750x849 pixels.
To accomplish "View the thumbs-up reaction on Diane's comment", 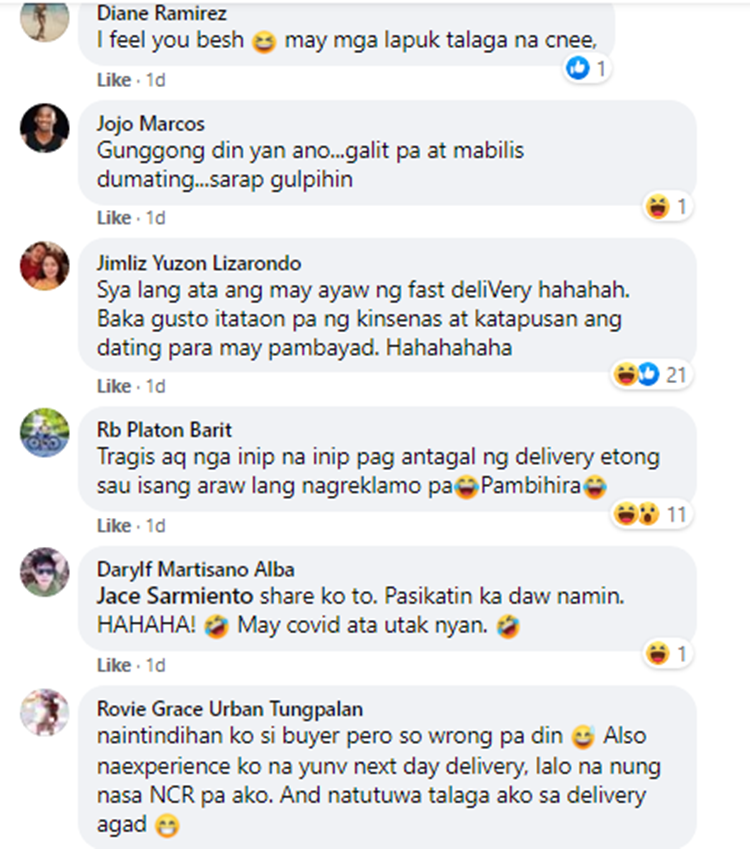I will click(x=587, y=69).
